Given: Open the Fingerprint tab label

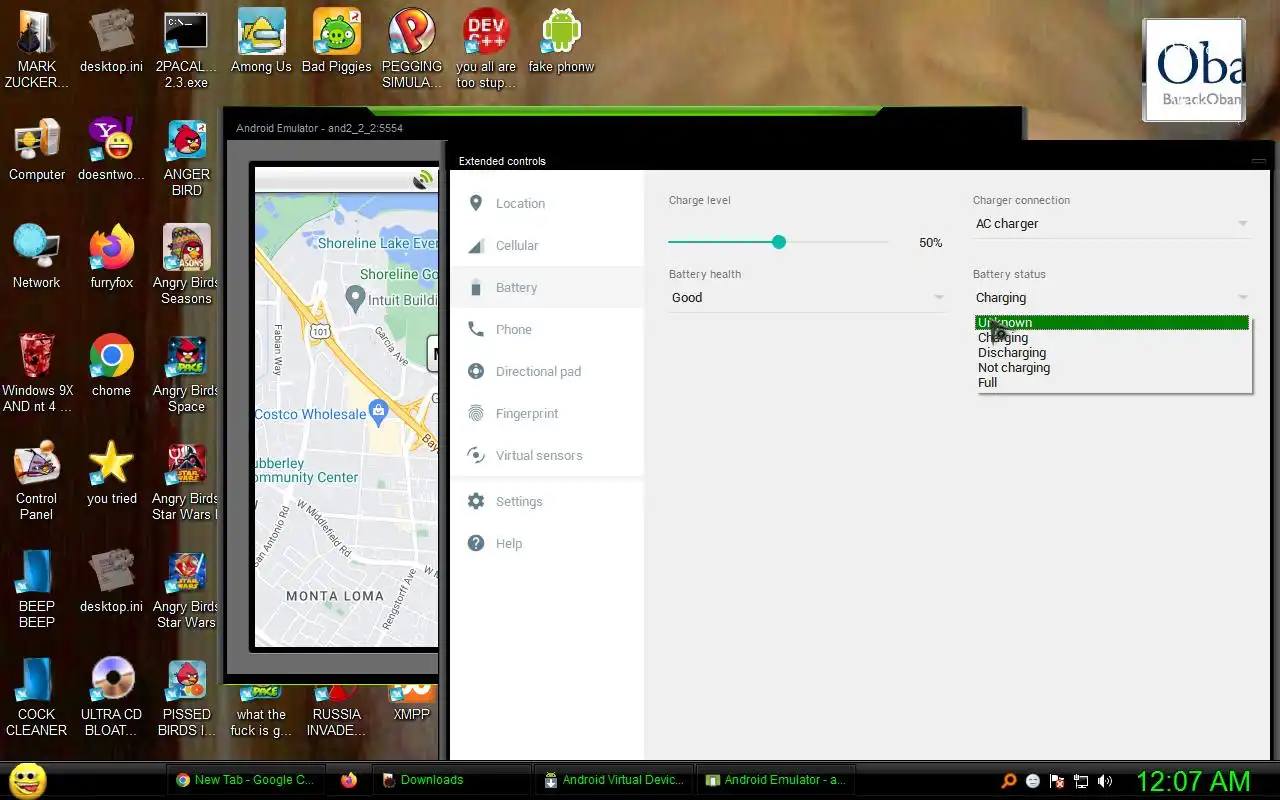Looking at the screenshot, I should pos(527,413).
